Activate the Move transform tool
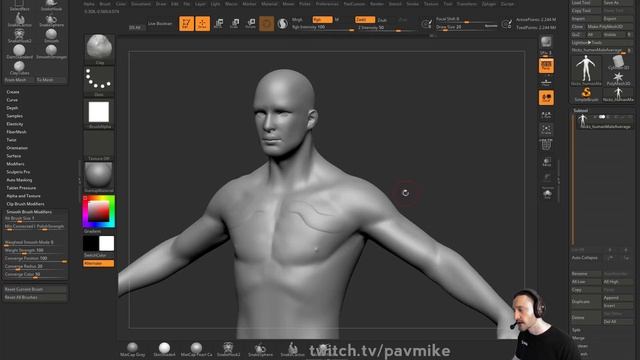Screen dimensions: 640x360 coord(219,24)
